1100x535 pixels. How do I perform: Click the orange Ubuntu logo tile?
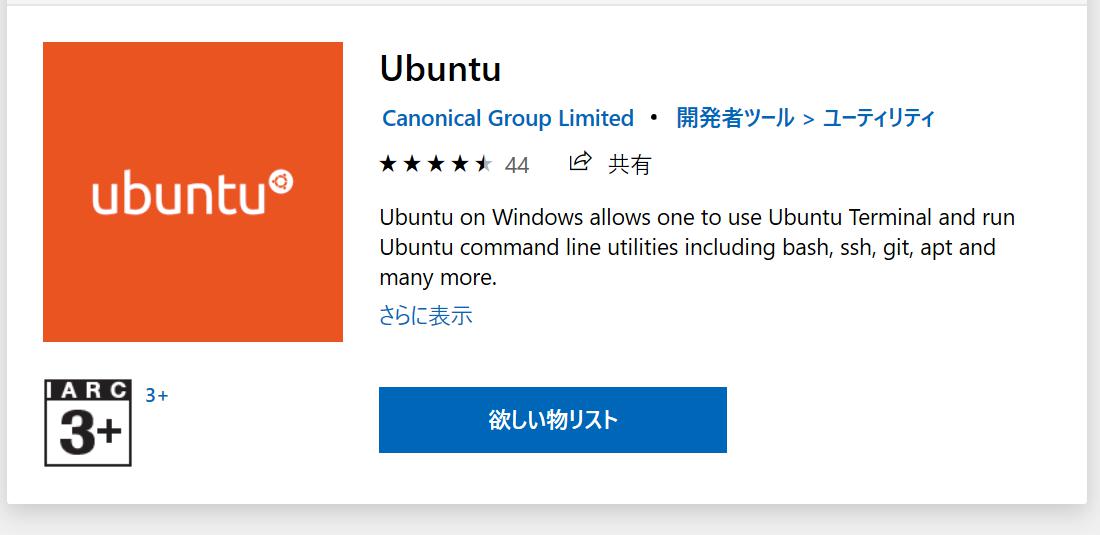(193, 192)
